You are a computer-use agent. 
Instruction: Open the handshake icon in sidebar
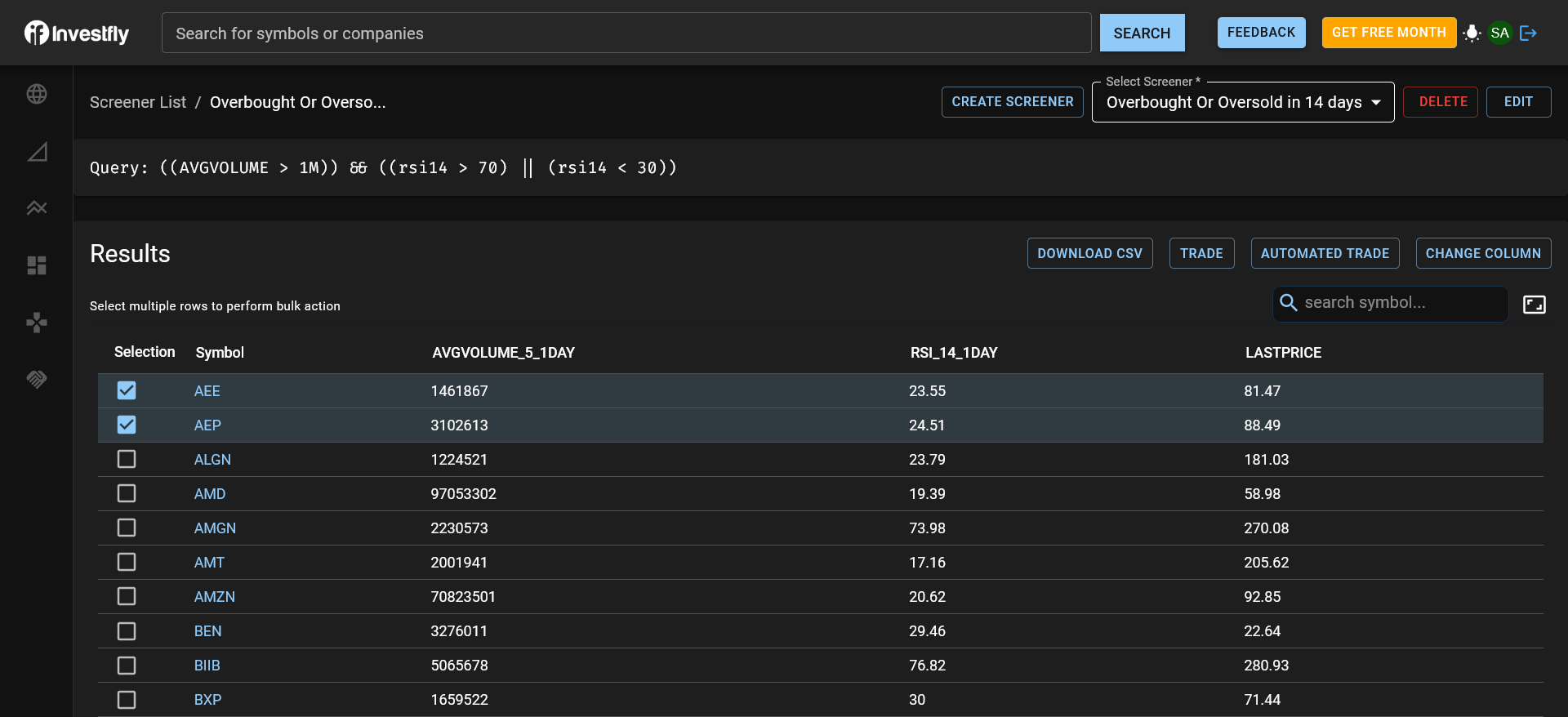pyautogui.click(x=37, y=379)
